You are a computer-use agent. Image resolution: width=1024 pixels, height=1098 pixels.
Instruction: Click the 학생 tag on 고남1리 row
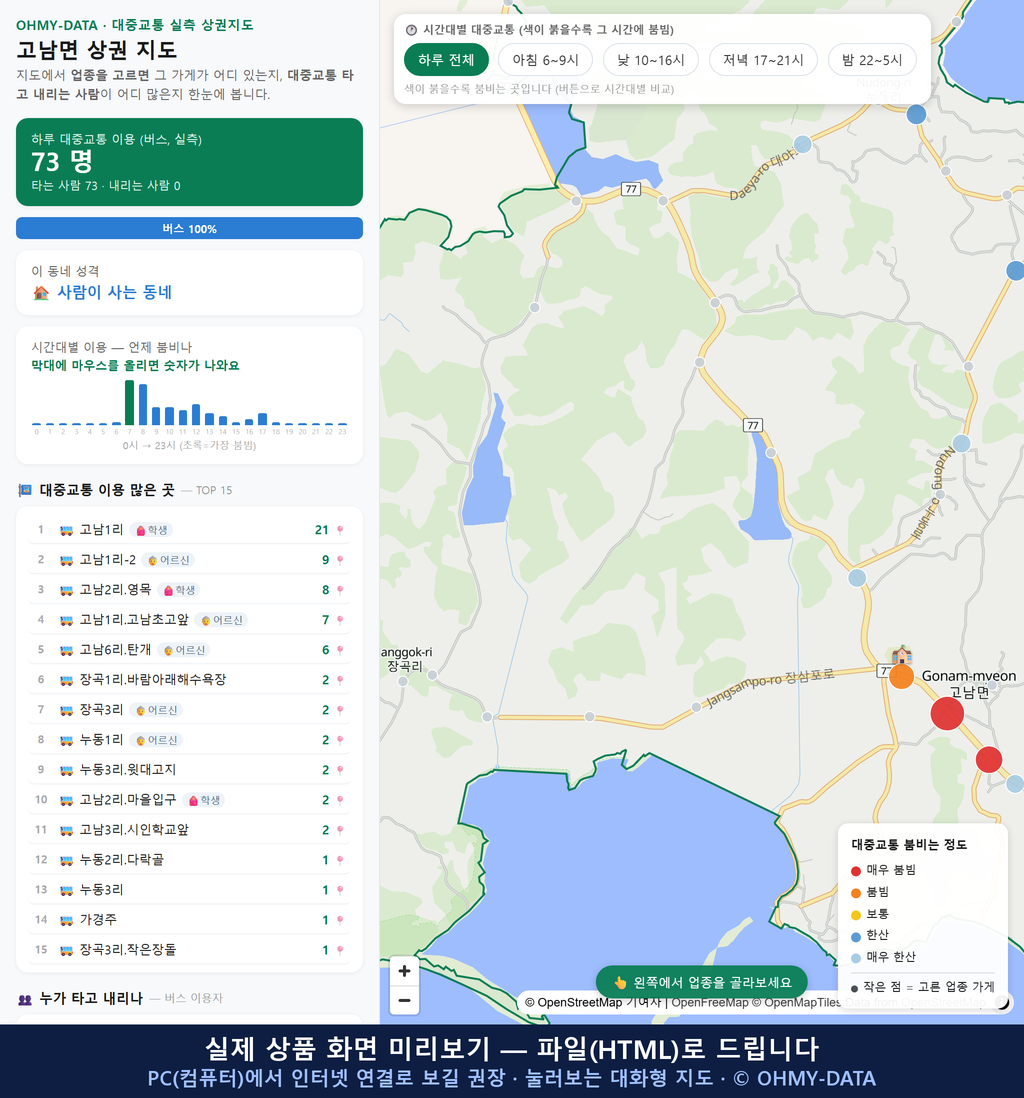151,530
